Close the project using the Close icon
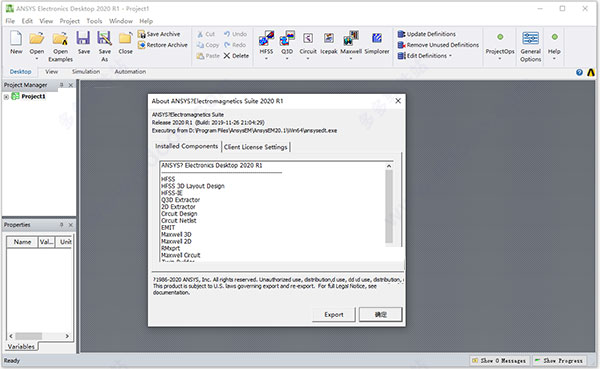600x369 pixels. coord(125,38)
